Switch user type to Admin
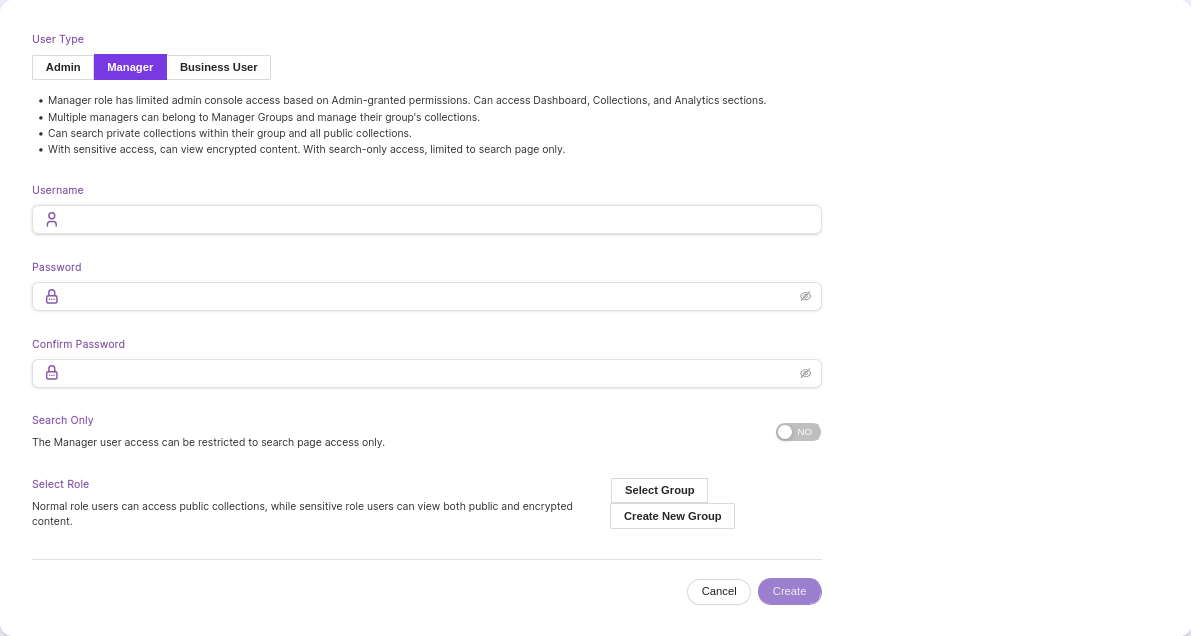 pos(63,67)
